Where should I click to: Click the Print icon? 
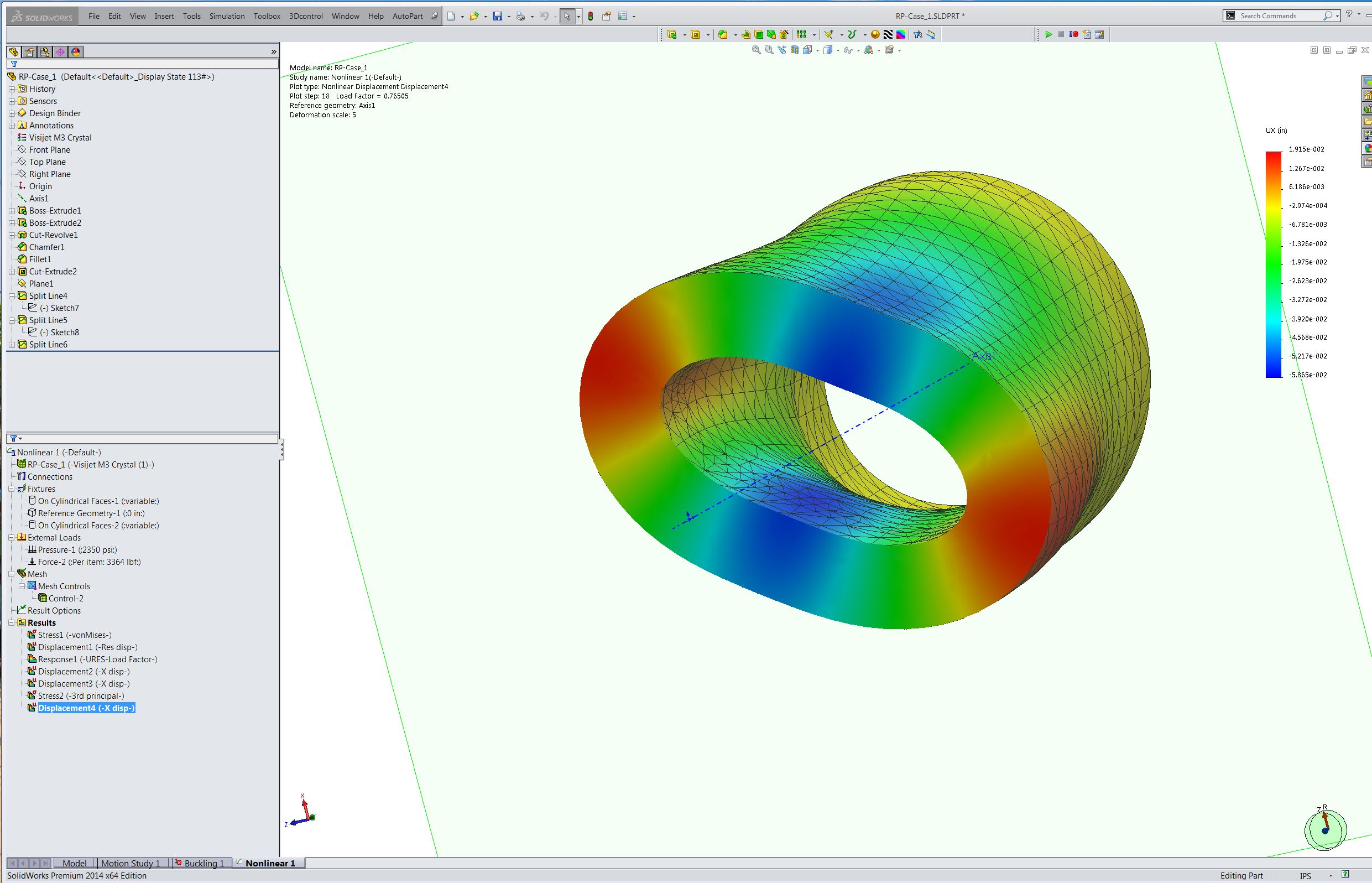coord(520,16)
